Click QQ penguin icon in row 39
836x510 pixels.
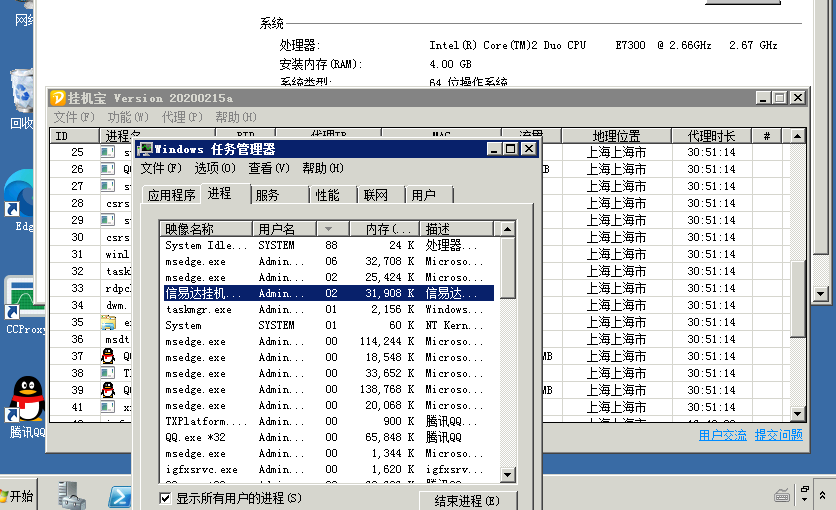point(108,390)
